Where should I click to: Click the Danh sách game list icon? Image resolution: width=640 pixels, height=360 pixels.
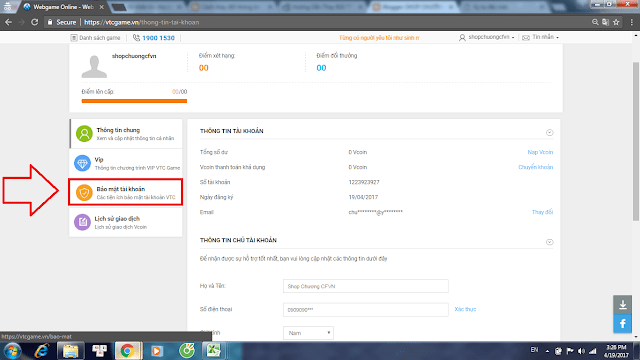[74, 38]
